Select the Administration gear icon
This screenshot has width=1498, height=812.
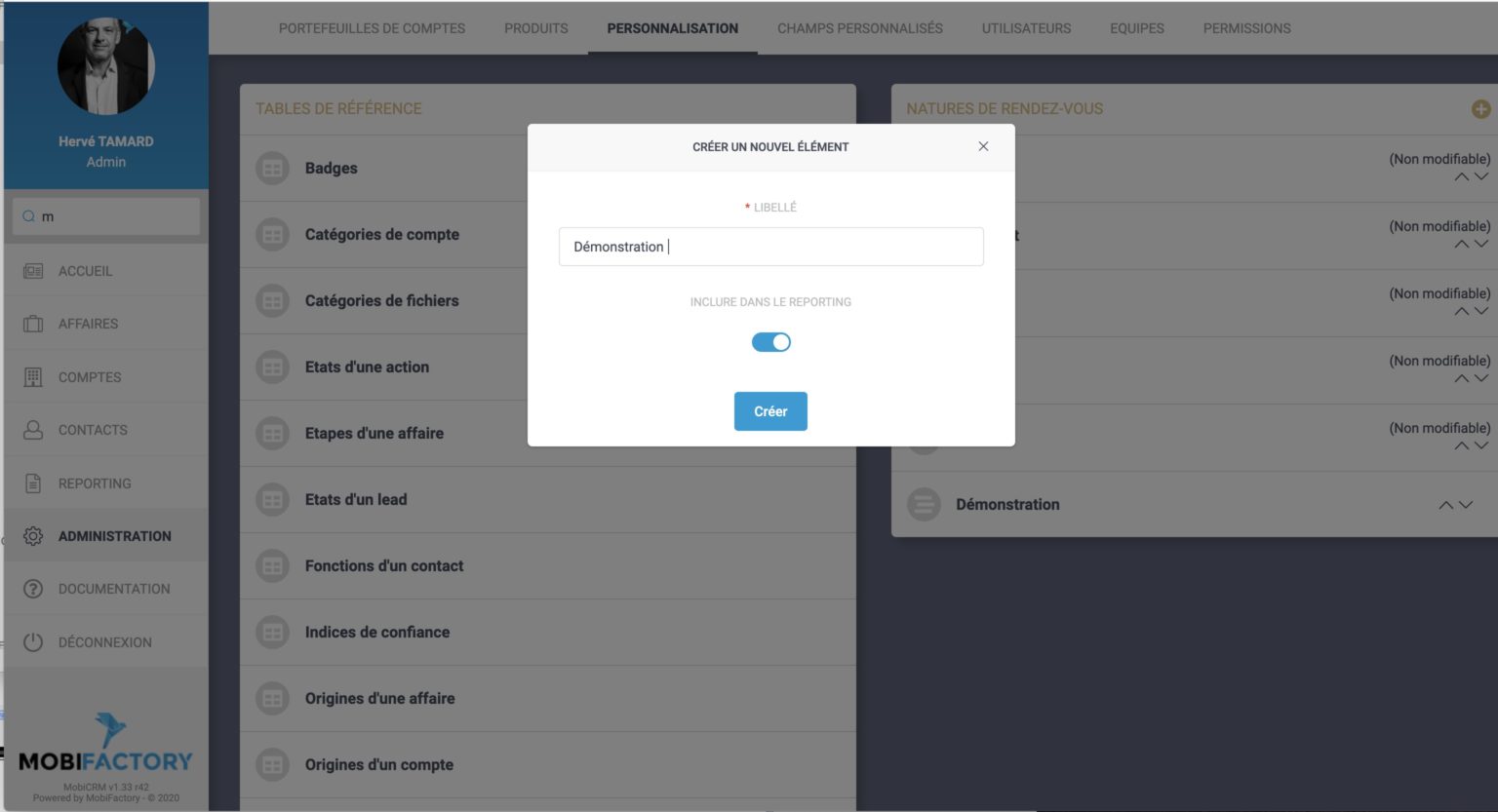point(32,535)
